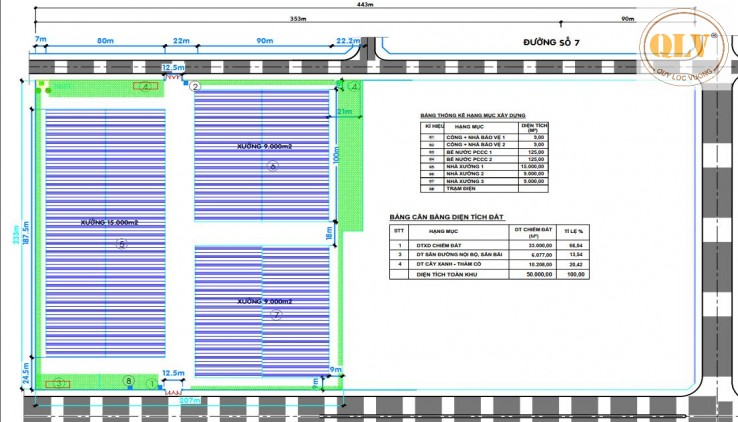The image size is (738, 422).
Task: Click circled marker number 6
Action: (x=272, y=168)
